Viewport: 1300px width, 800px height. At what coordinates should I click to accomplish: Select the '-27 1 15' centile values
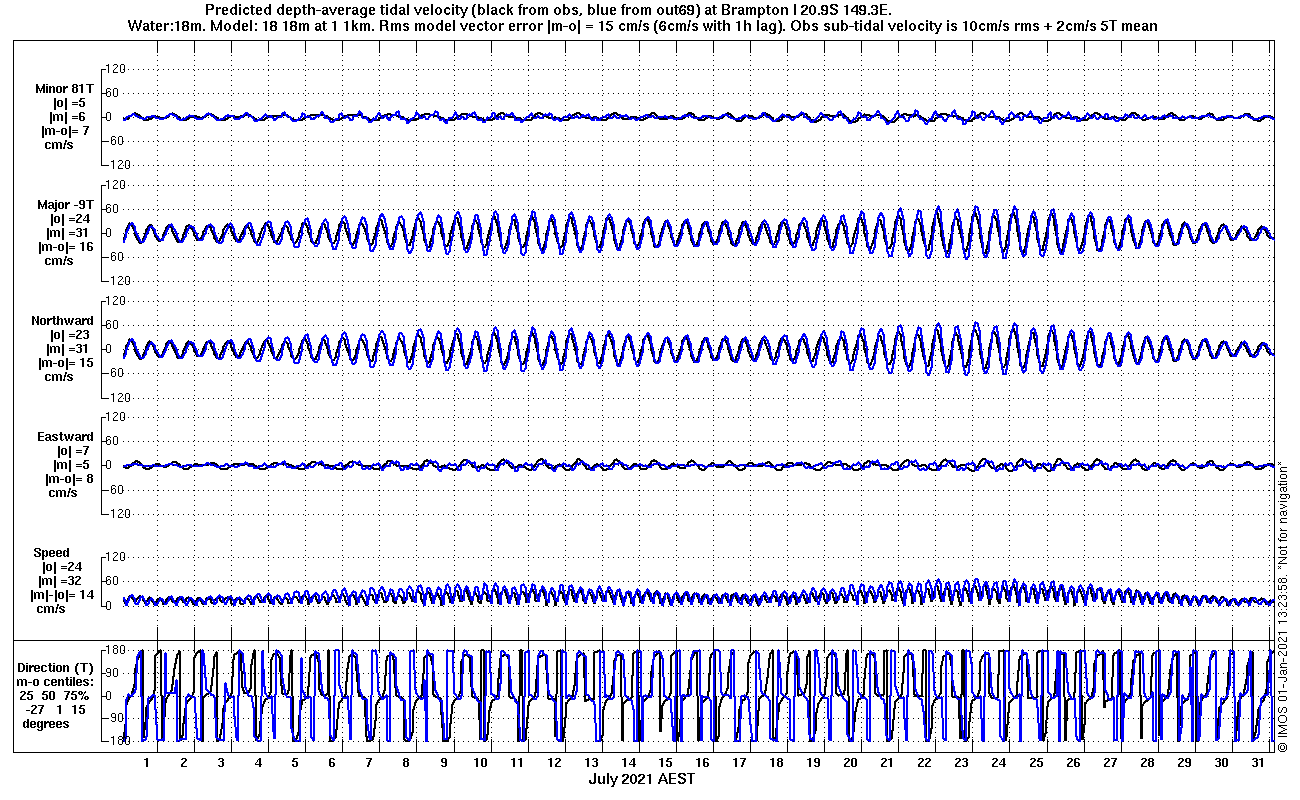(54, 709)
